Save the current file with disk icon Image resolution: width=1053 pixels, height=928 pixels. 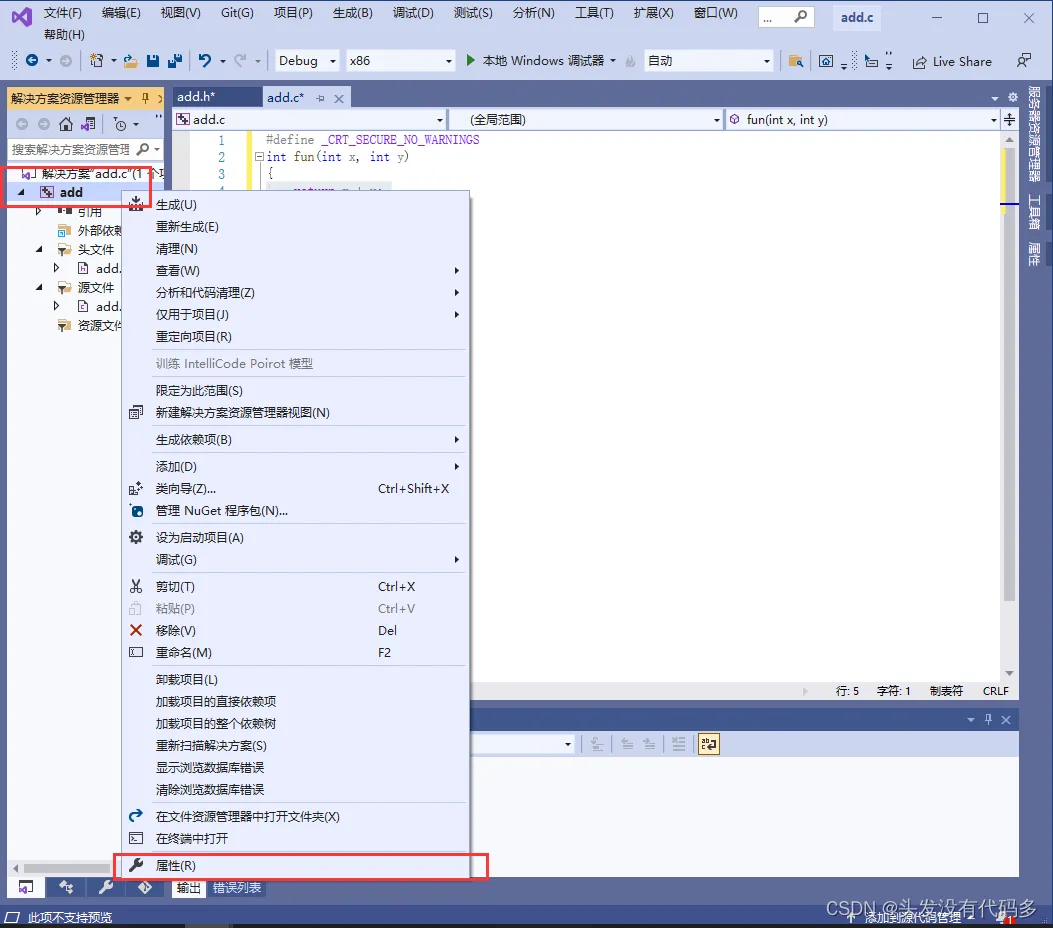tap(153, 61)
